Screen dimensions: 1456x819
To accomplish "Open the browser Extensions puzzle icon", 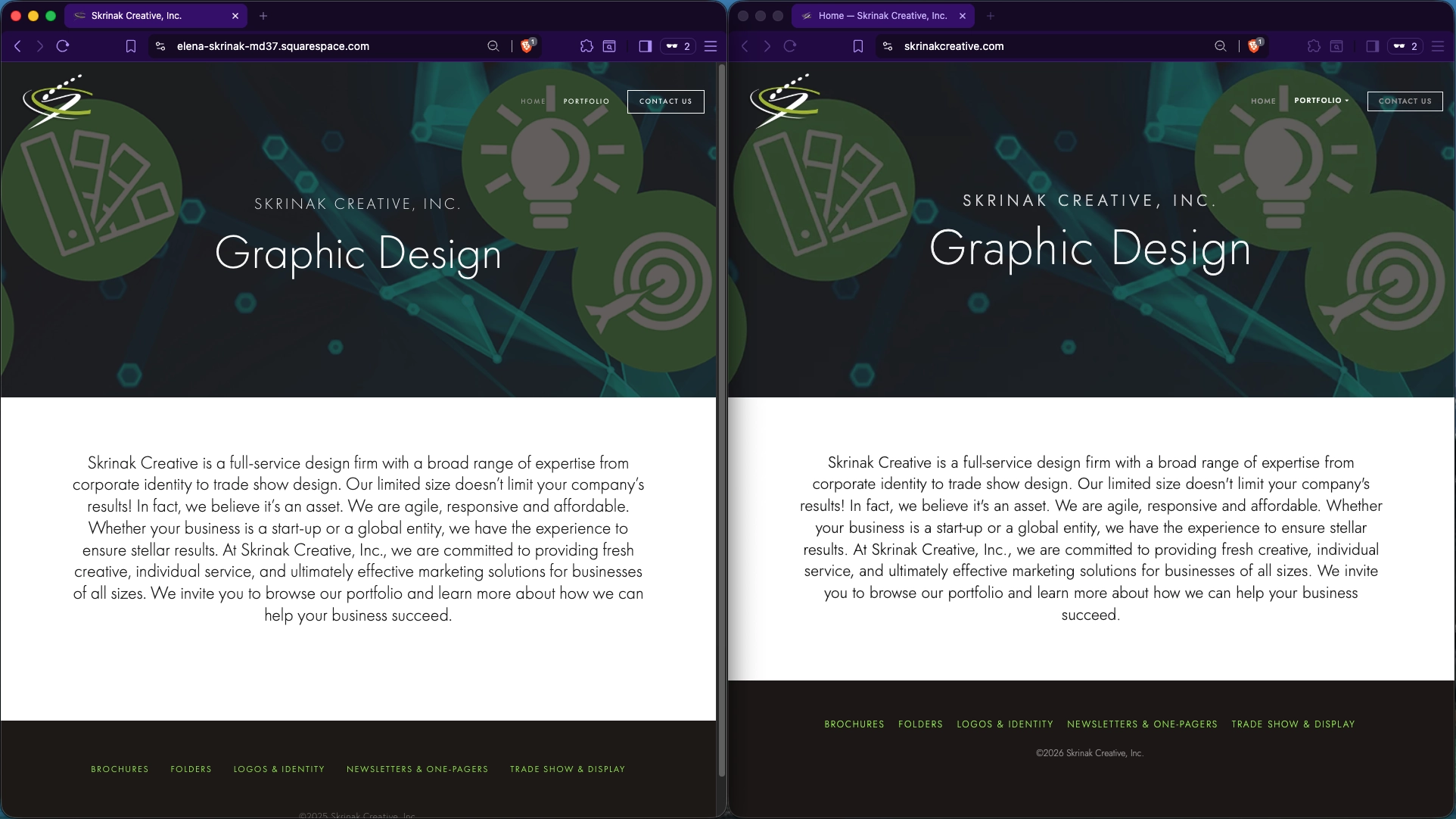I will (x=1311, y=46).
